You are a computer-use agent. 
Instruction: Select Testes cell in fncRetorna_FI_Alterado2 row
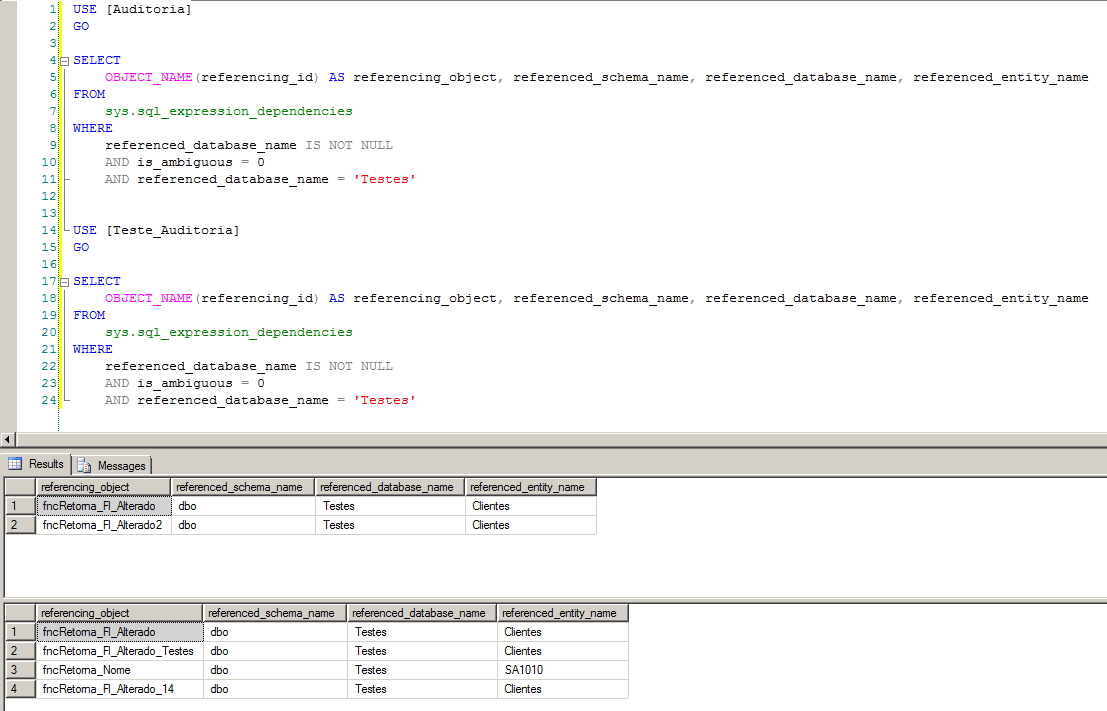390,525
